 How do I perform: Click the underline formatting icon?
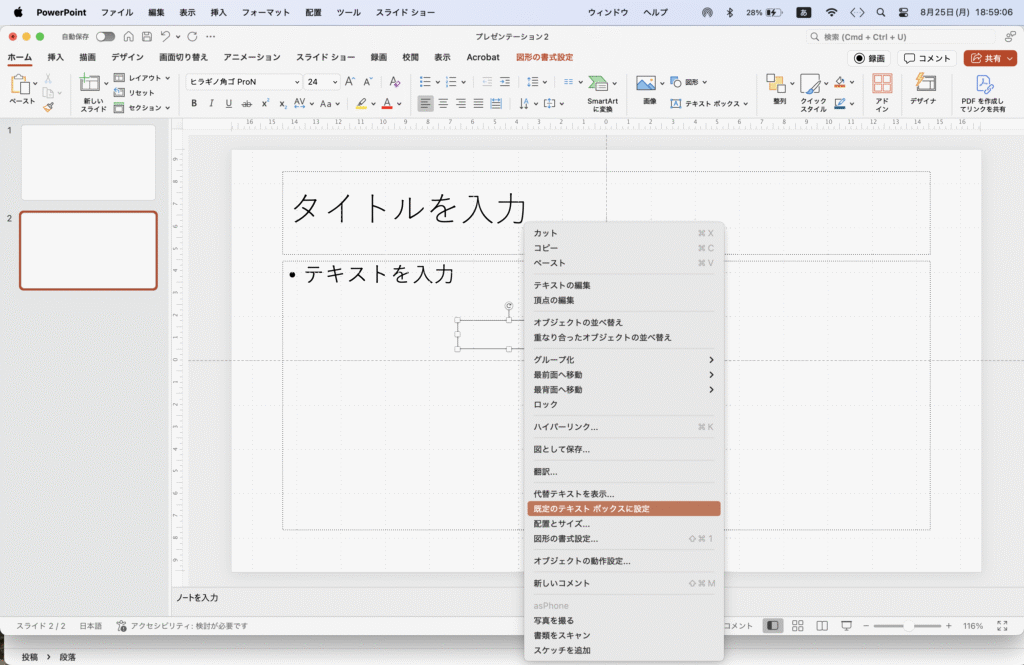[229, 103]
